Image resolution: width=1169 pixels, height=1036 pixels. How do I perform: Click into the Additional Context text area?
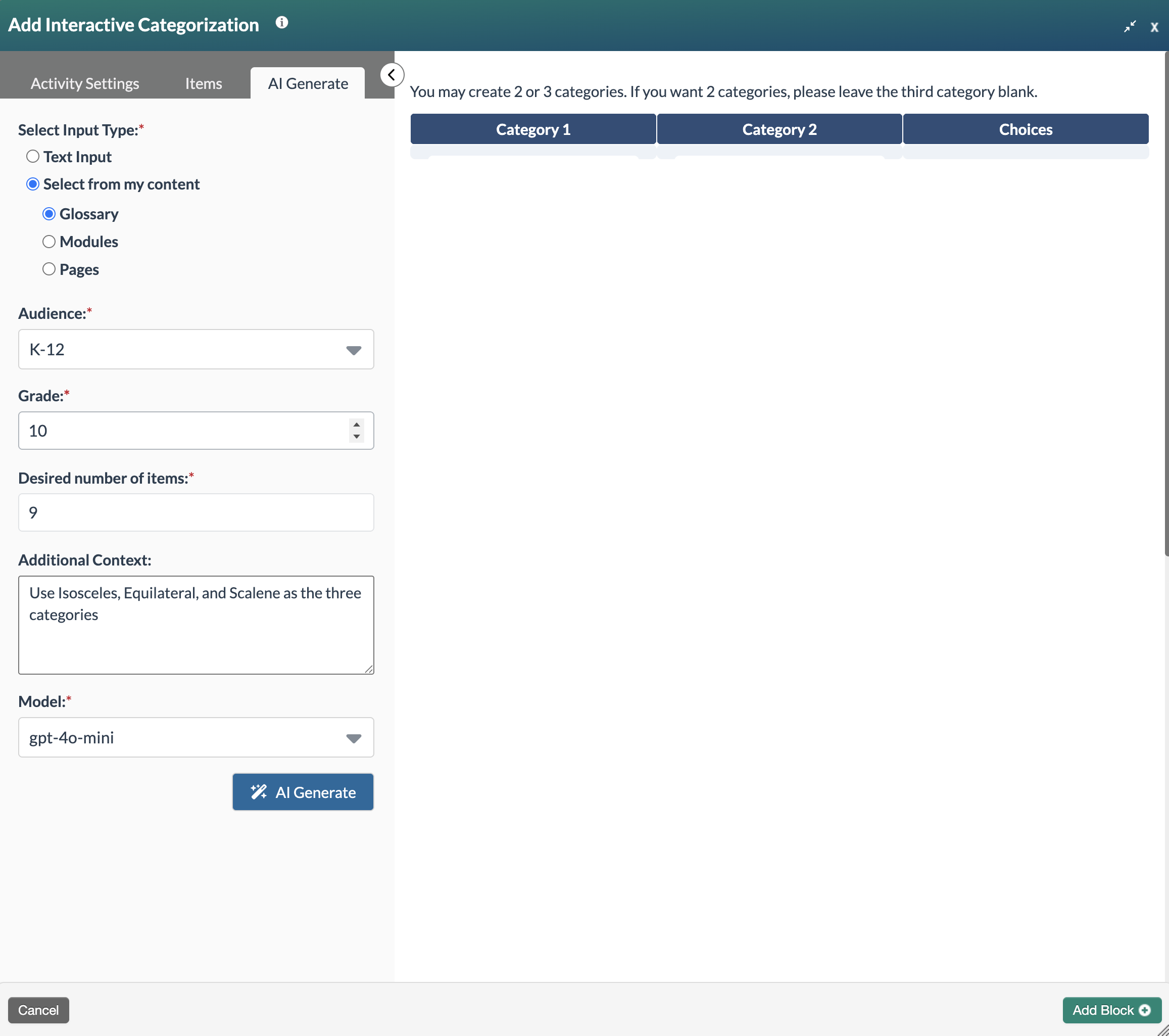[196, 625]
